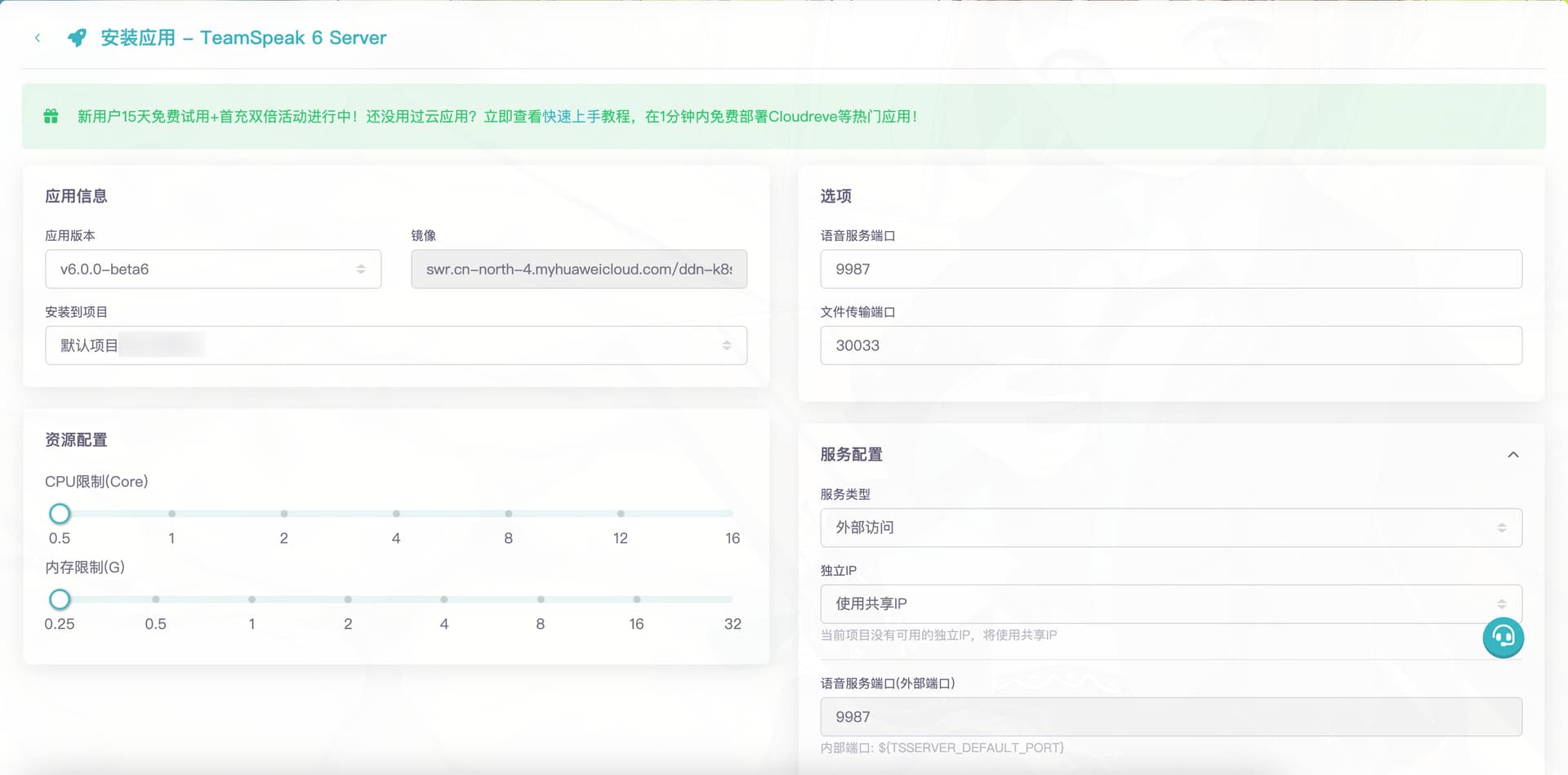Viewport: 1568px width, 775px height.
Task: Click the gift icon in the promo banner
Action: (x=51, y=116)
